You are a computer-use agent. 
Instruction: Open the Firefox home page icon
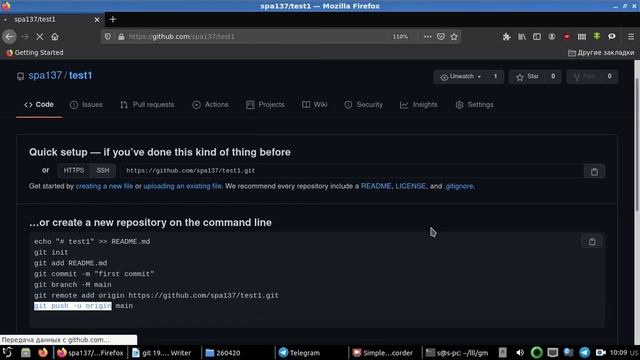[x=55, y=36]
